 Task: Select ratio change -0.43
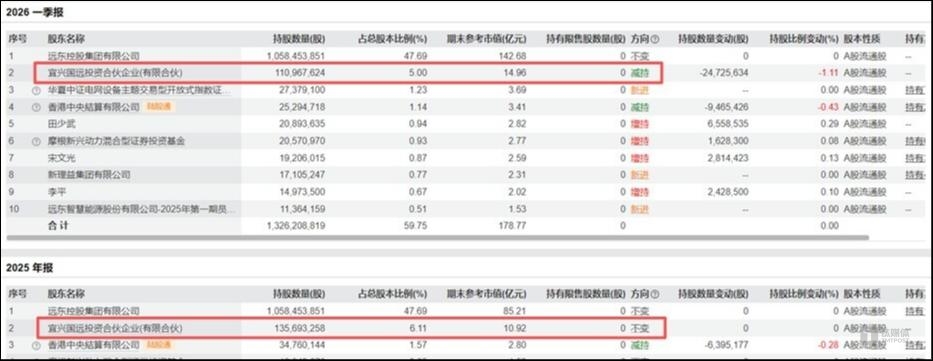(x=827, y=108)
